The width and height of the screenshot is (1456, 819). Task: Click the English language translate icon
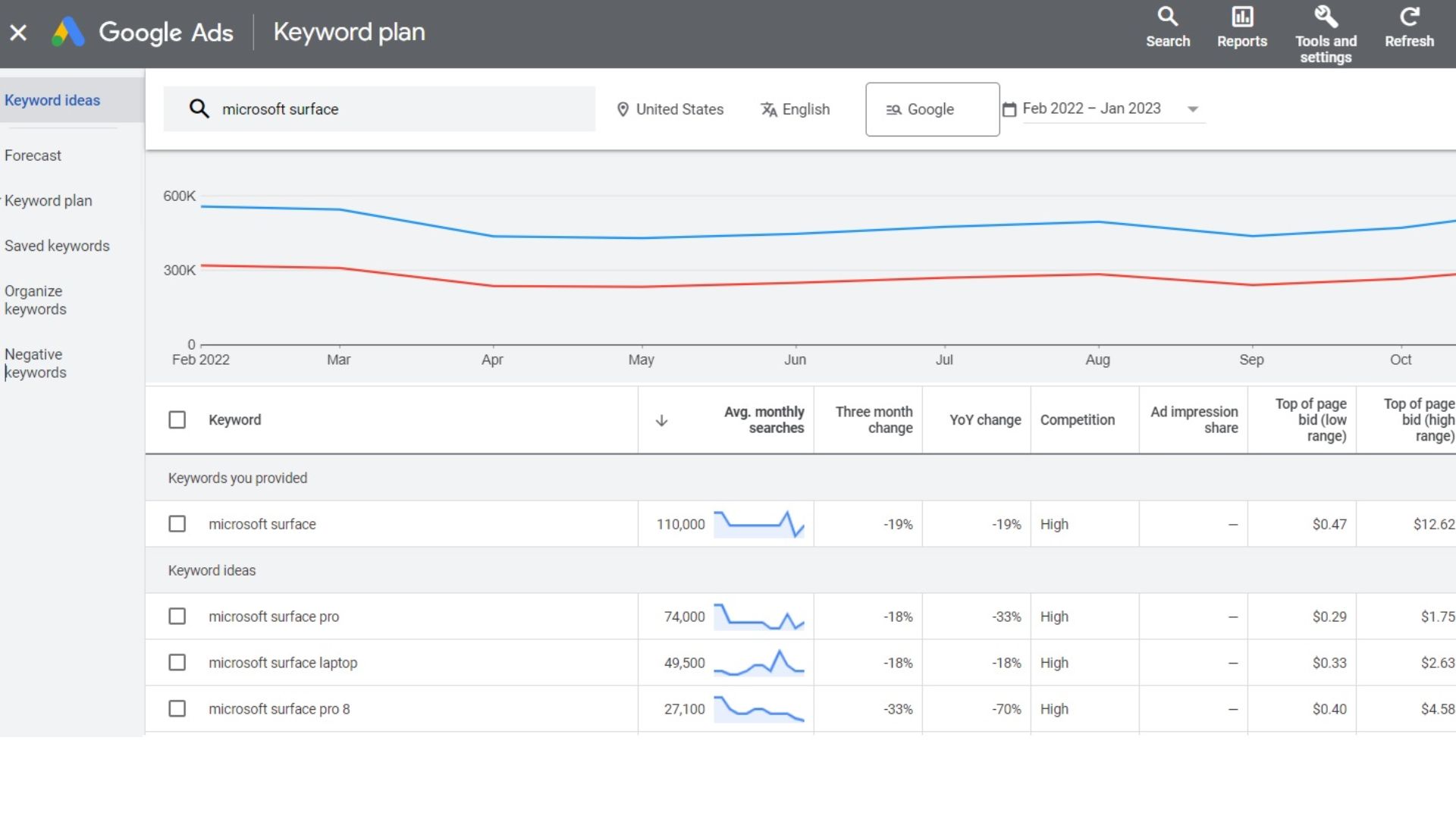point(769,109)
